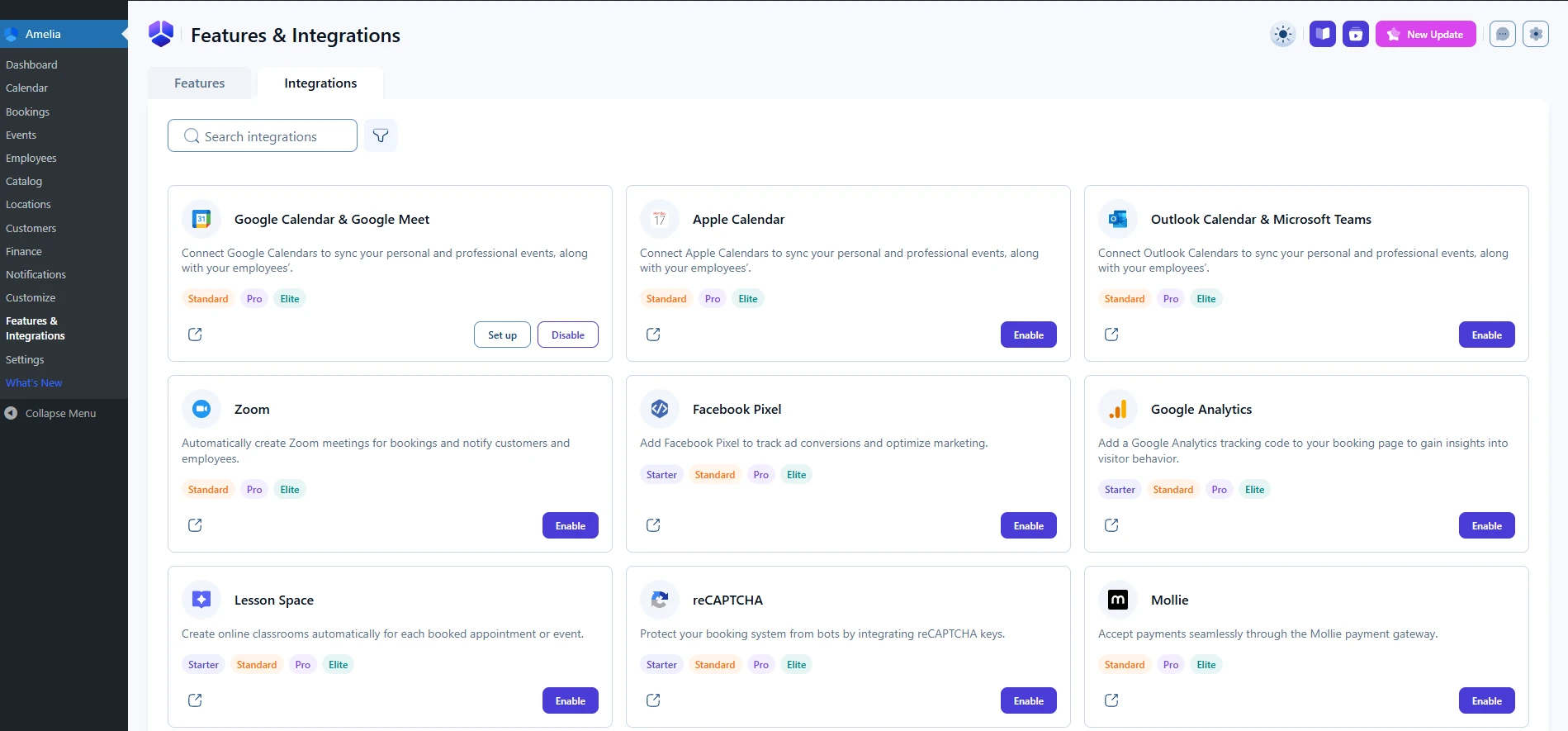Toggle the light/dark theme sun icon

(x=1282, y=35)
